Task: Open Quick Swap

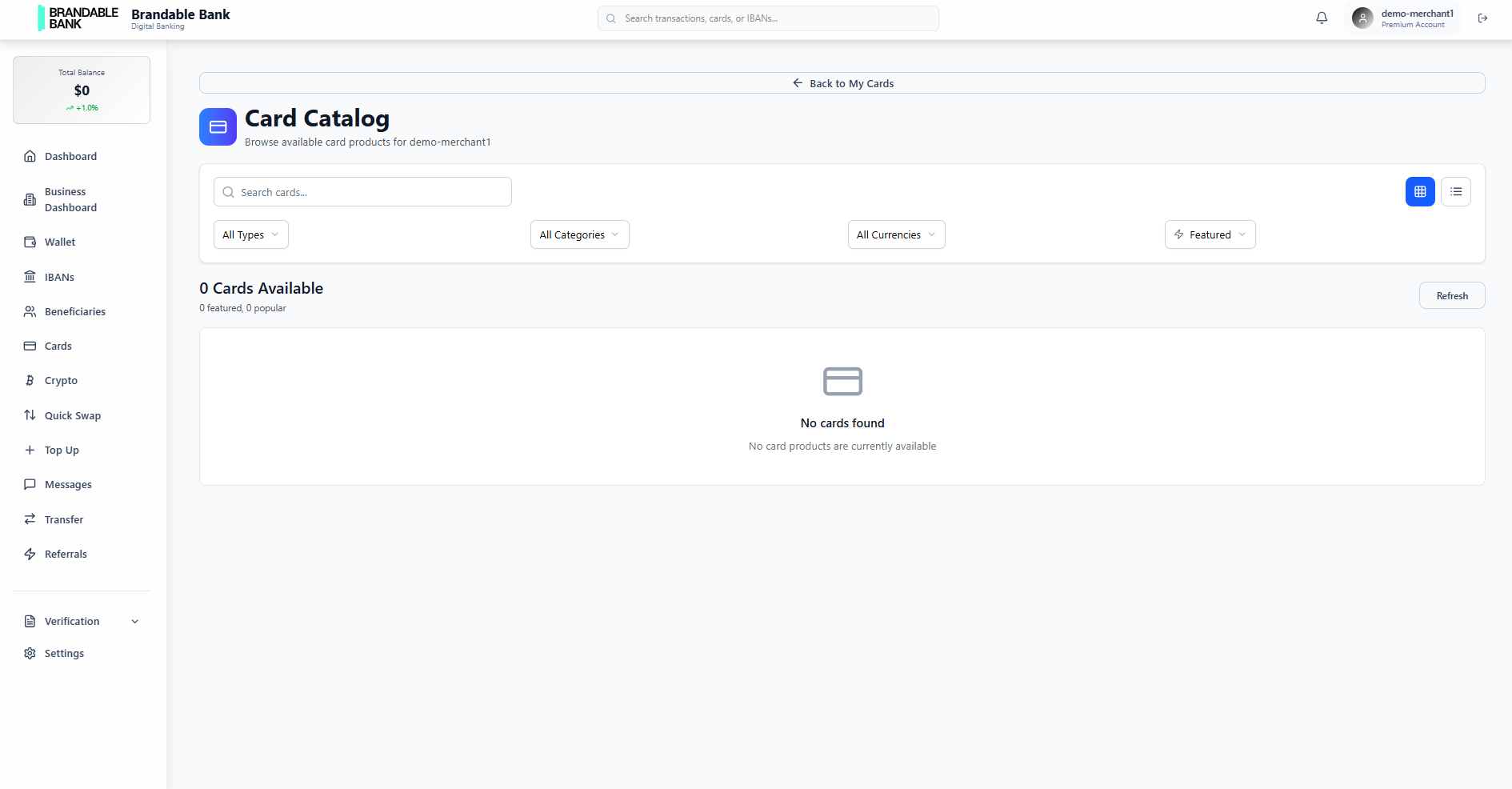Action: [x=73, y=415]
